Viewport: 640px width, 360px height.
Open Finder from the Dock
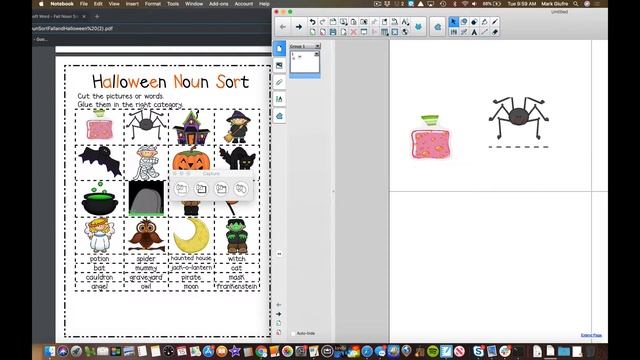click(50, 351)
